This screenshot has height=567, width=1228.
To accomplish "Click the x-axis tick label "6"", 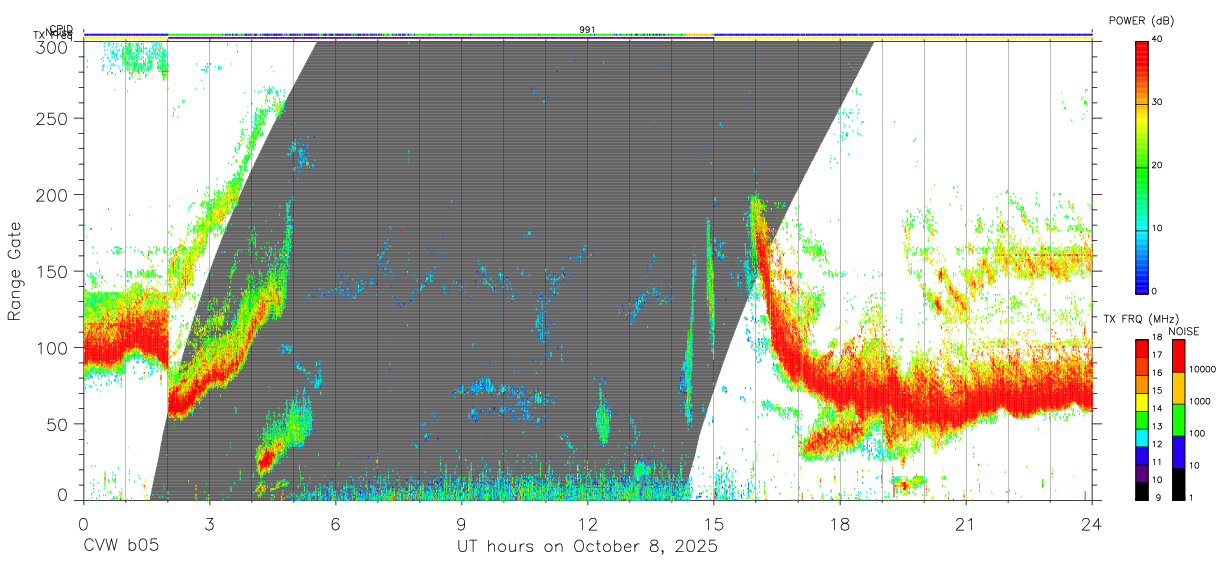I will (335, 523).
